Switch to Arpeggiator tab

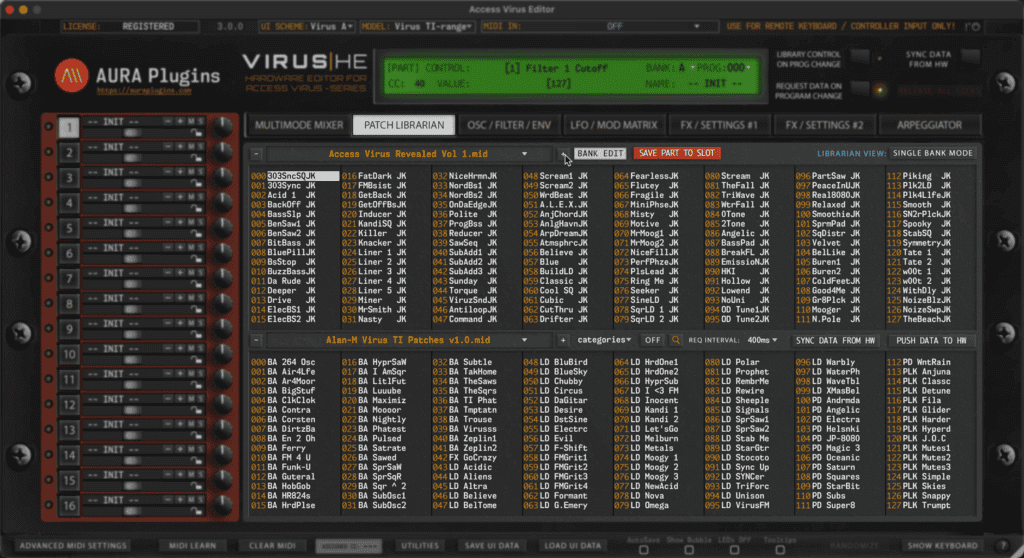(x=929, y=125)
